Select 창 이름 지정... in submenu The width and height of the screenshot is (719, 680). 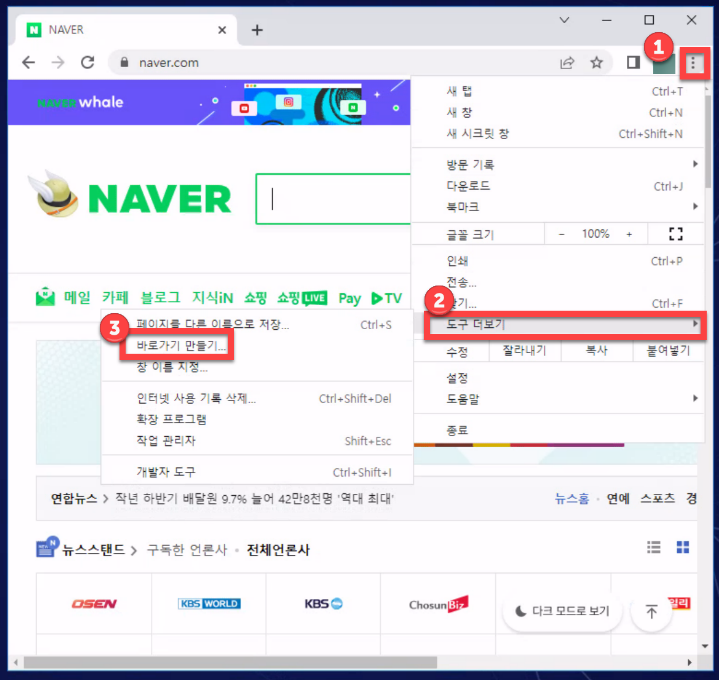(257, 367)
